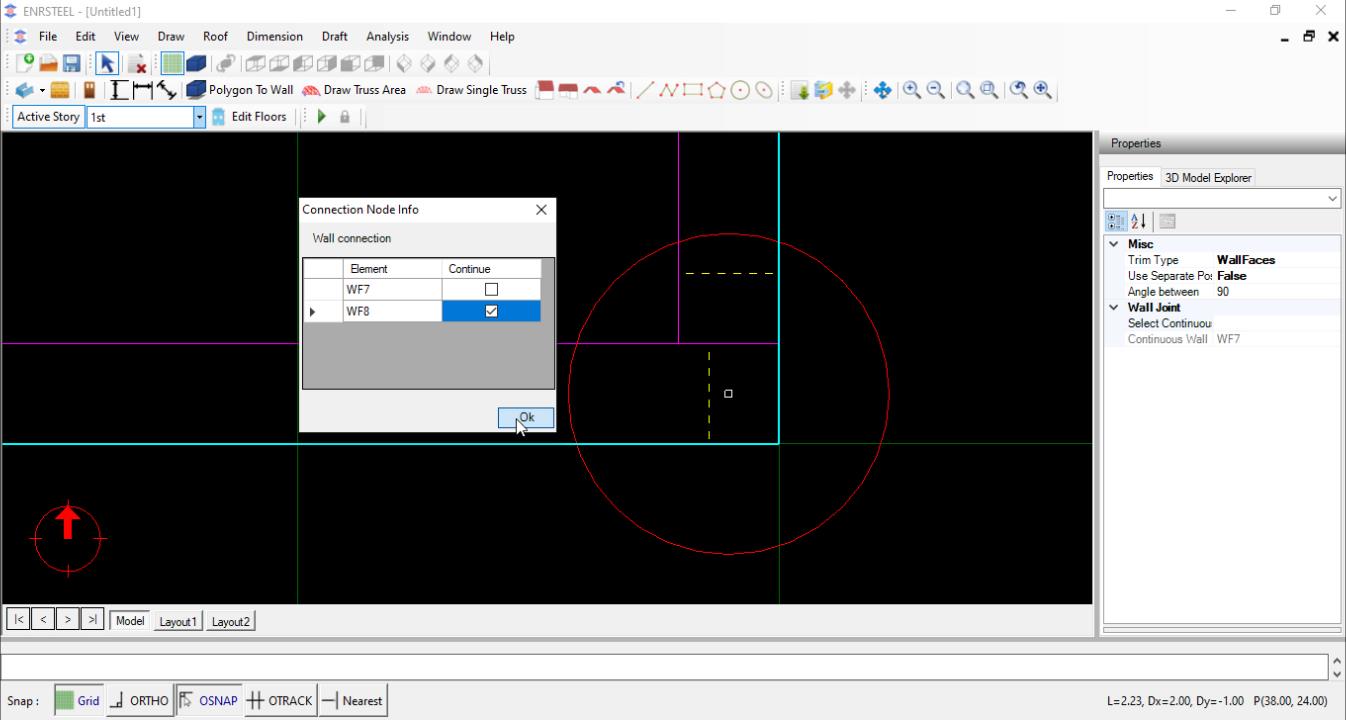Open the Analysis menu
The width and height of the screenshot is (1346, 720).
point(387,37)
